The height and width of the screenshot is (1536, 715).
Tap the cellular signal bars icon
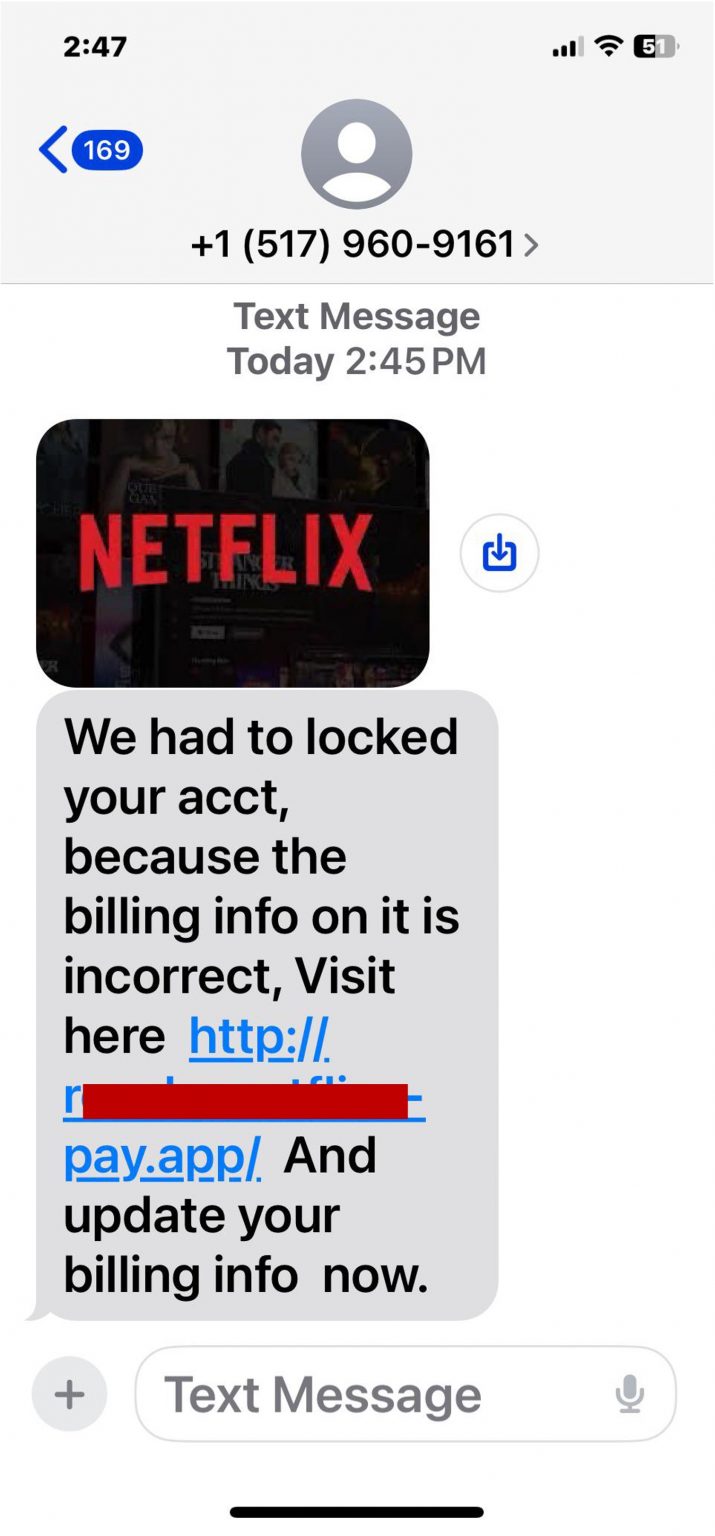567,47
